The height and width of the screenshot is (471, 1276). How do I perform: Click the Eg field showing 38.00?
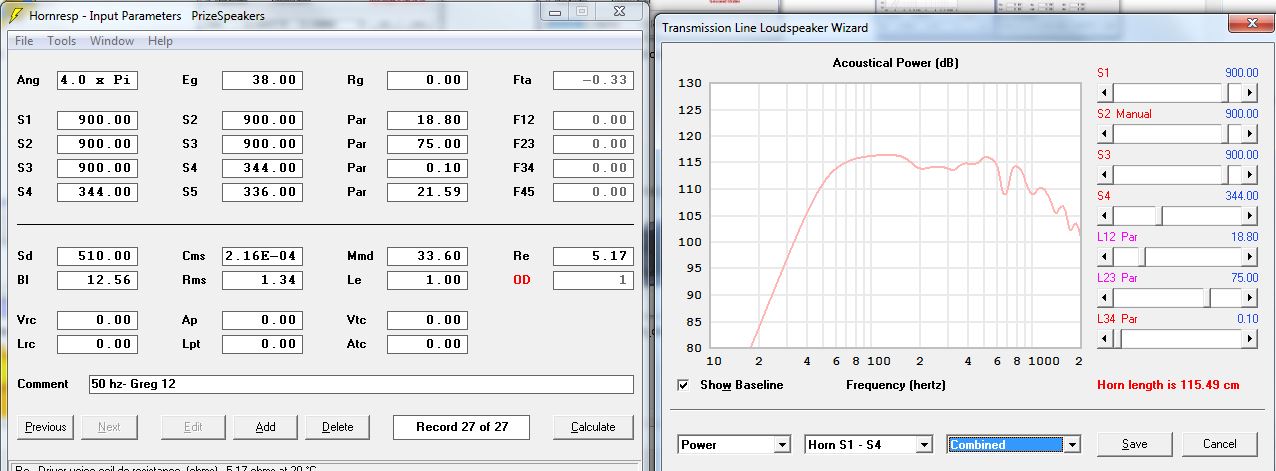[x=262, y=80]
